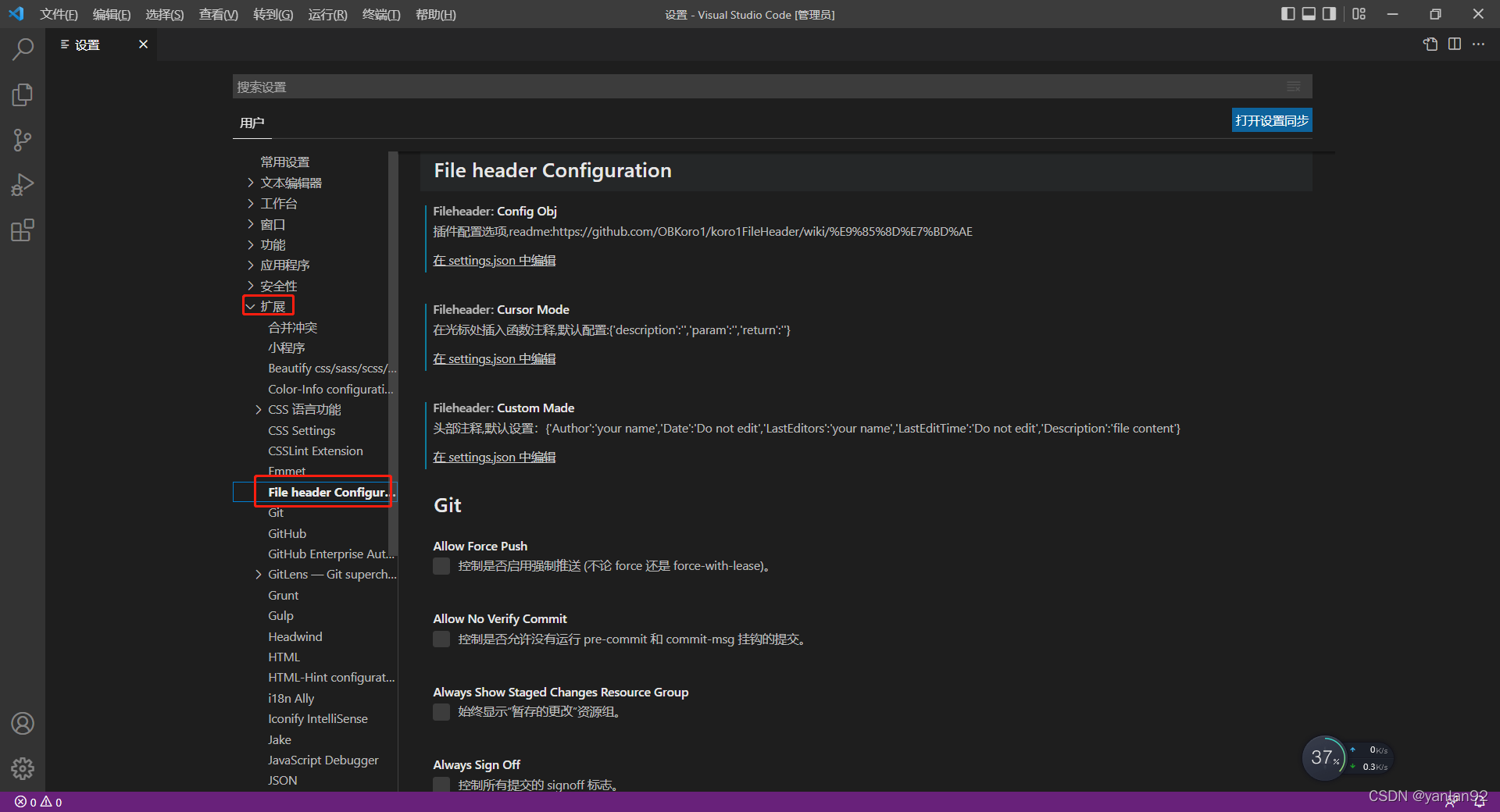Viewport: 1500px width, 812px height.
Task: Toggle Always Sign Off checkbox
Action: [441, 784]
